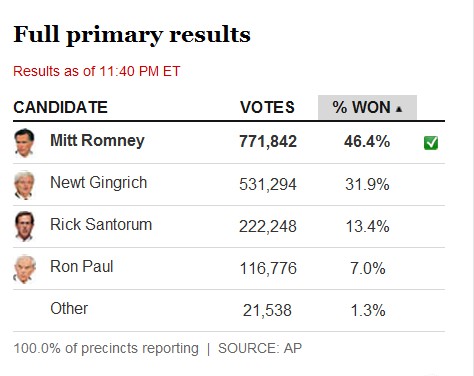Click SOURCE: AP attribution text
This screenshot has width=474, height=376.
tap(260, 348)
